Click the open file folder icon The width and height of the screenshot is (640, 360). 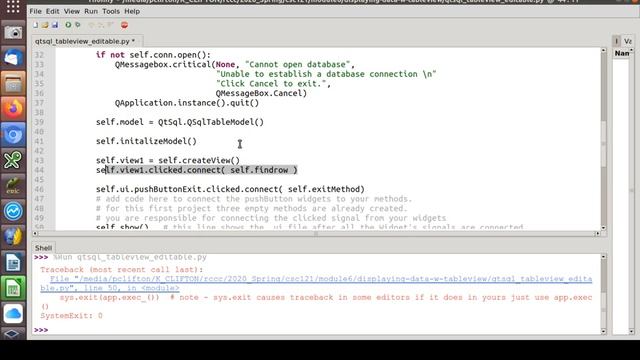[45, 25]
